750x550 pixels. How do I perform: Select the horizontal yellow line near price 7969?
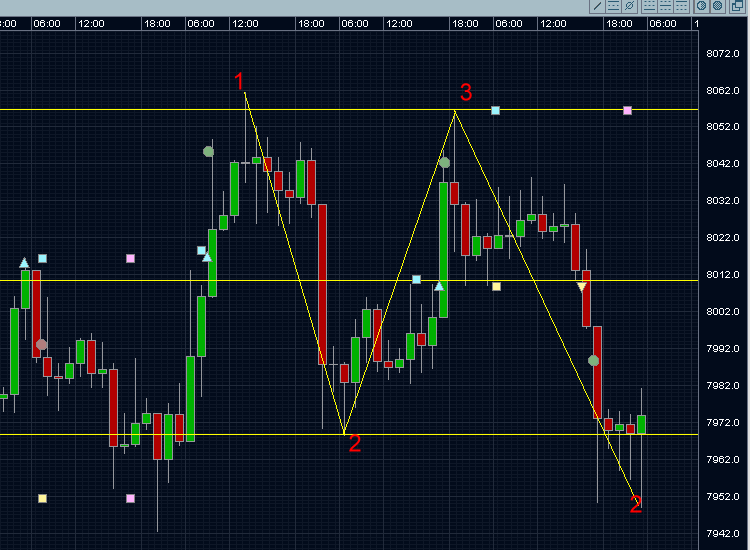[349, 434]
